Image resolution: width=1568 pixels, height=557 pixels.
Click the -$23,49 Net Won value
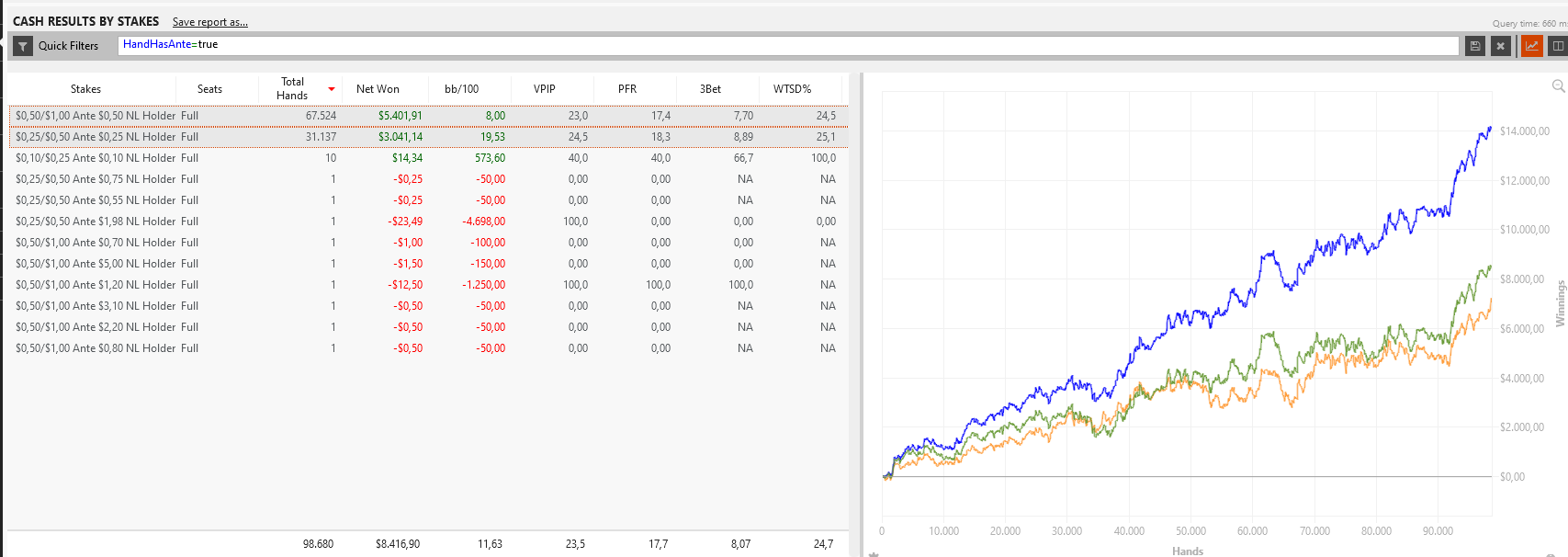[405, 222]
